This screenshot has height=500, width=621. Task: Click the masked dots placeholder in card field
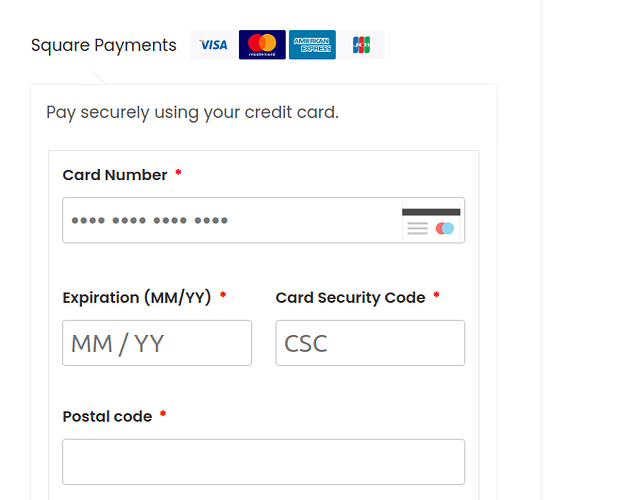tap(150, 220)
